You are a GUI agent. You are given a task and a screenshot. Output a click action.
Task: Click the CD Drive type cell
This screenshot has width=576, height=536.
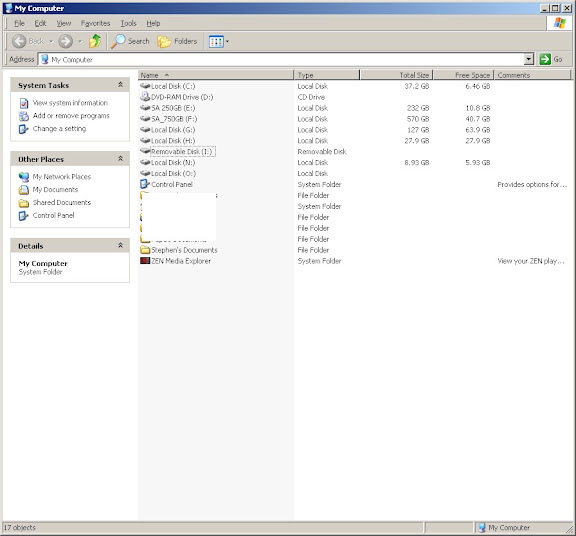coord(311,97)
